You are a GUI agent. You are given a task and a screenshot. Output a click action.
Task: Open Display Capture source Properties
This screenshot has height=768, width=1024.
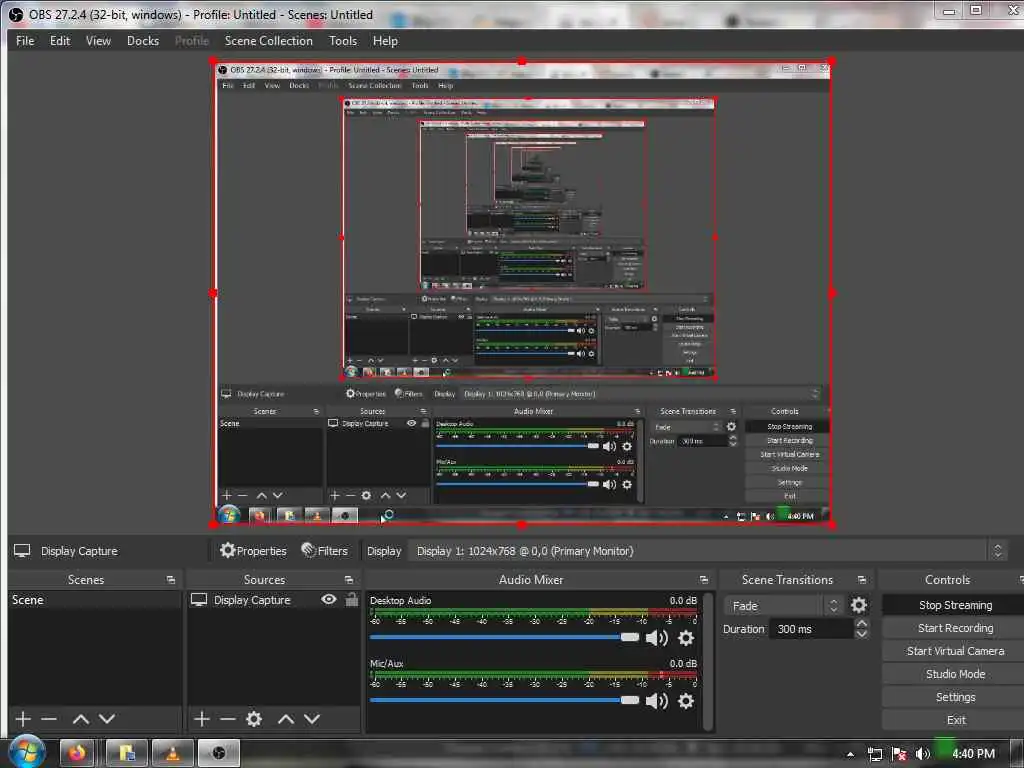point(253,551)
